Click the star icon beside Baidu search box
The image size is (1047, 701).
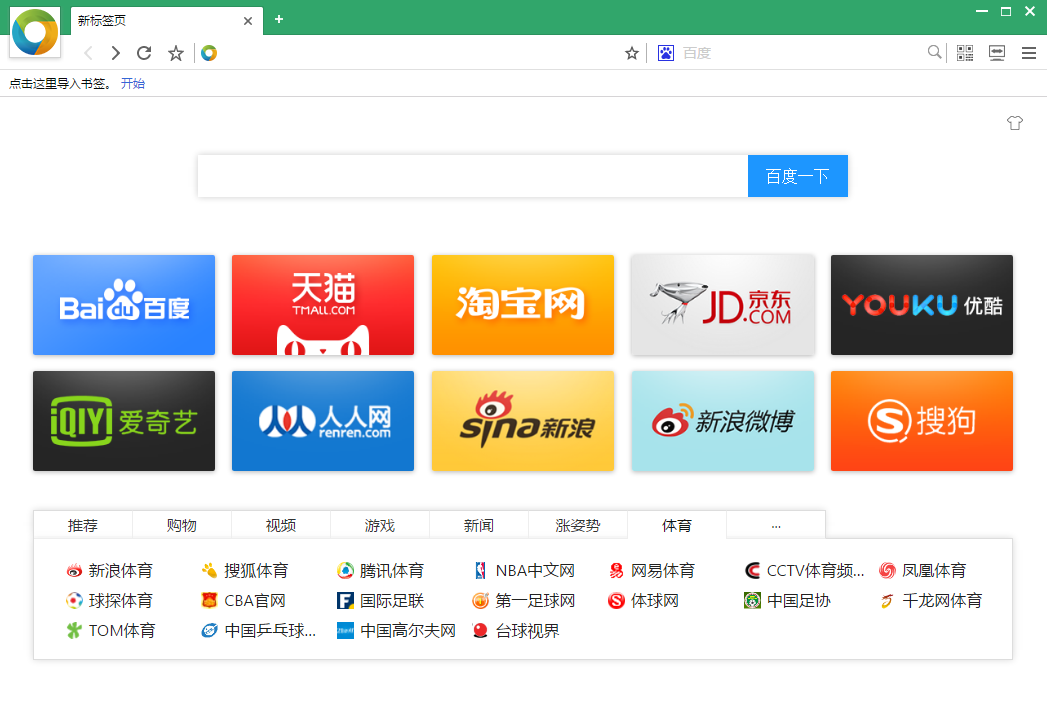tap(632, 53)
